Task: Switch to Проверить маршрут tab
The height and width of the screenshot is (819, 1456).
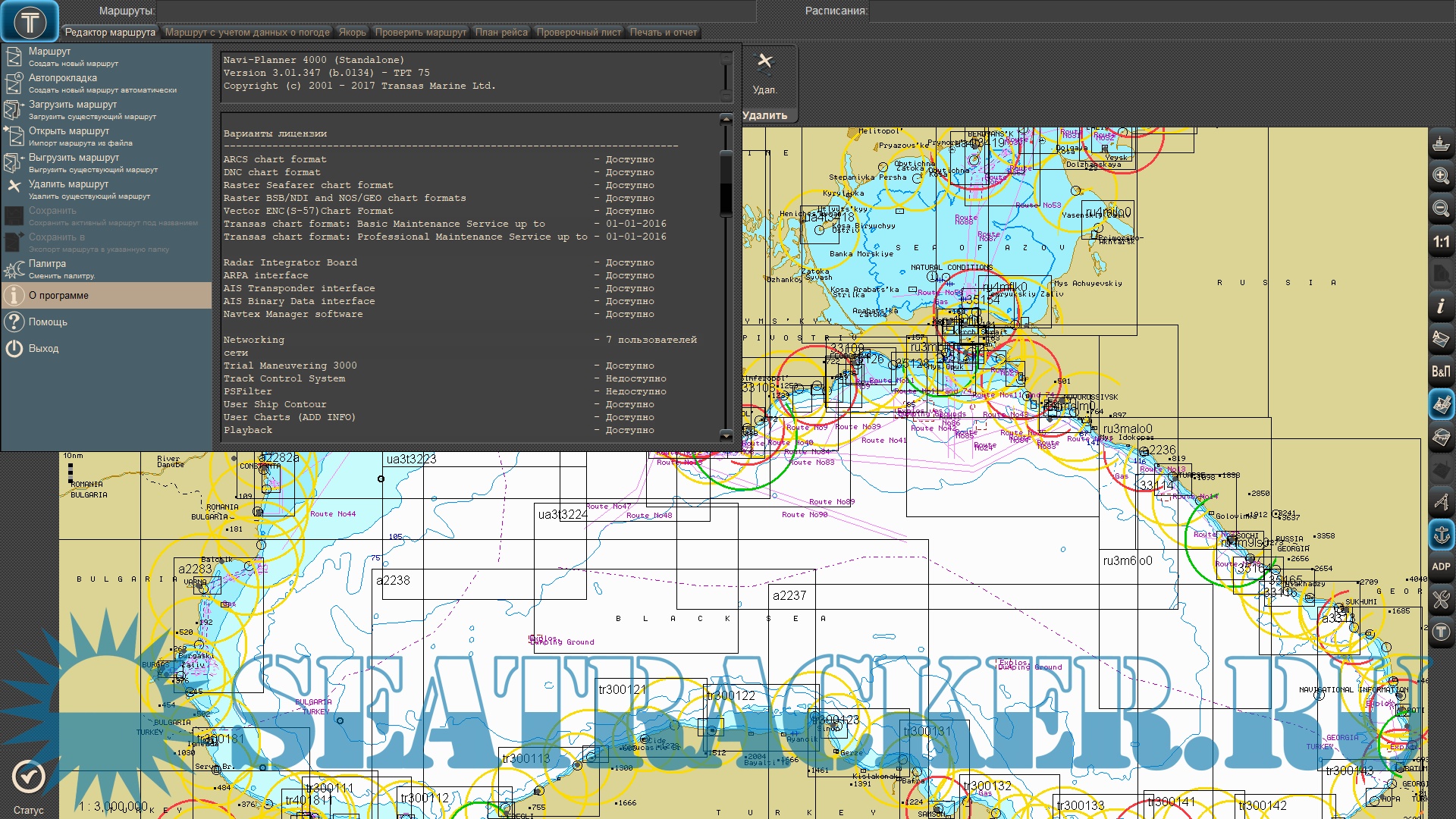Action: 421,33
